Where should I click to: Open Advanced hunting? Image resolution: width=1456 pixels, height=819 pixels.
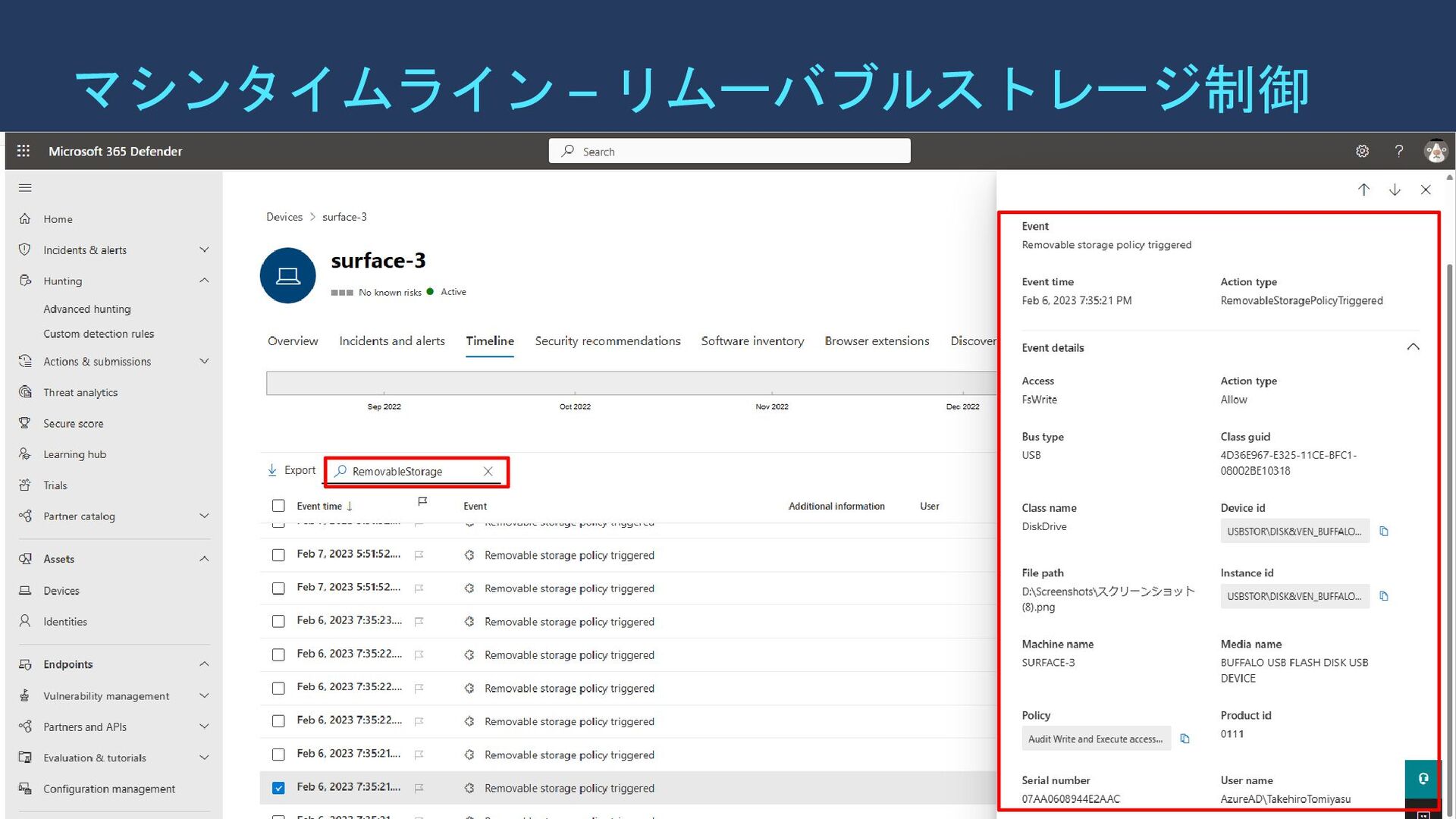point(87,309)
